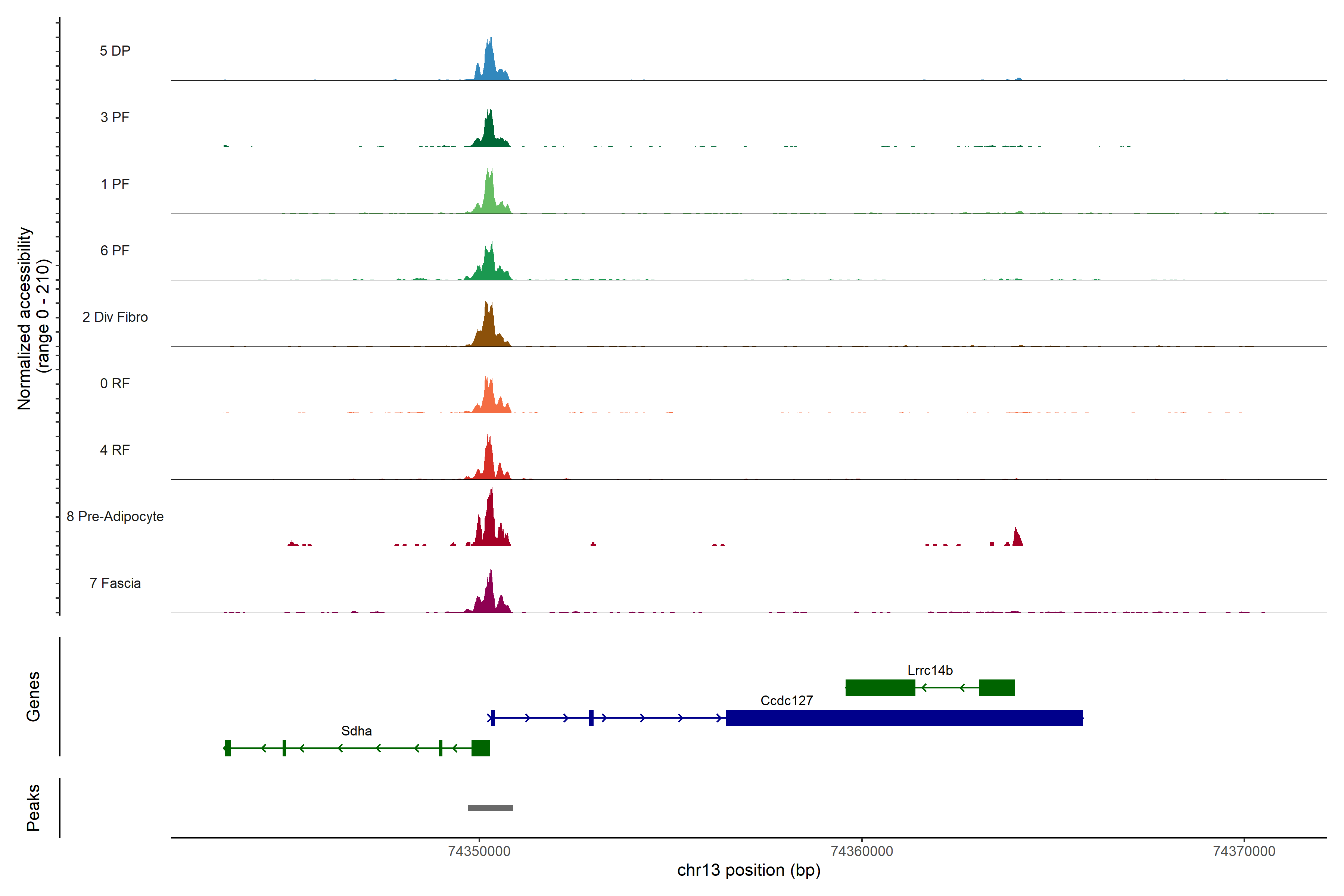
Task: Click the 0 RF track label
Action: click(x=115, y=383)
